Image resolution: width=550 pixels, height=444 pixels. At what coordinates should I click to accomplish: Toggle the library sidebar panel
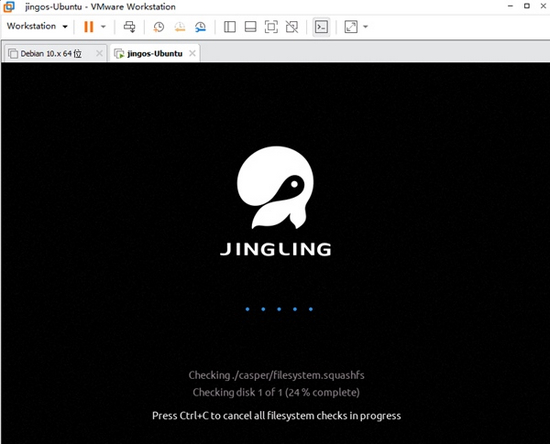coord(230,27)
